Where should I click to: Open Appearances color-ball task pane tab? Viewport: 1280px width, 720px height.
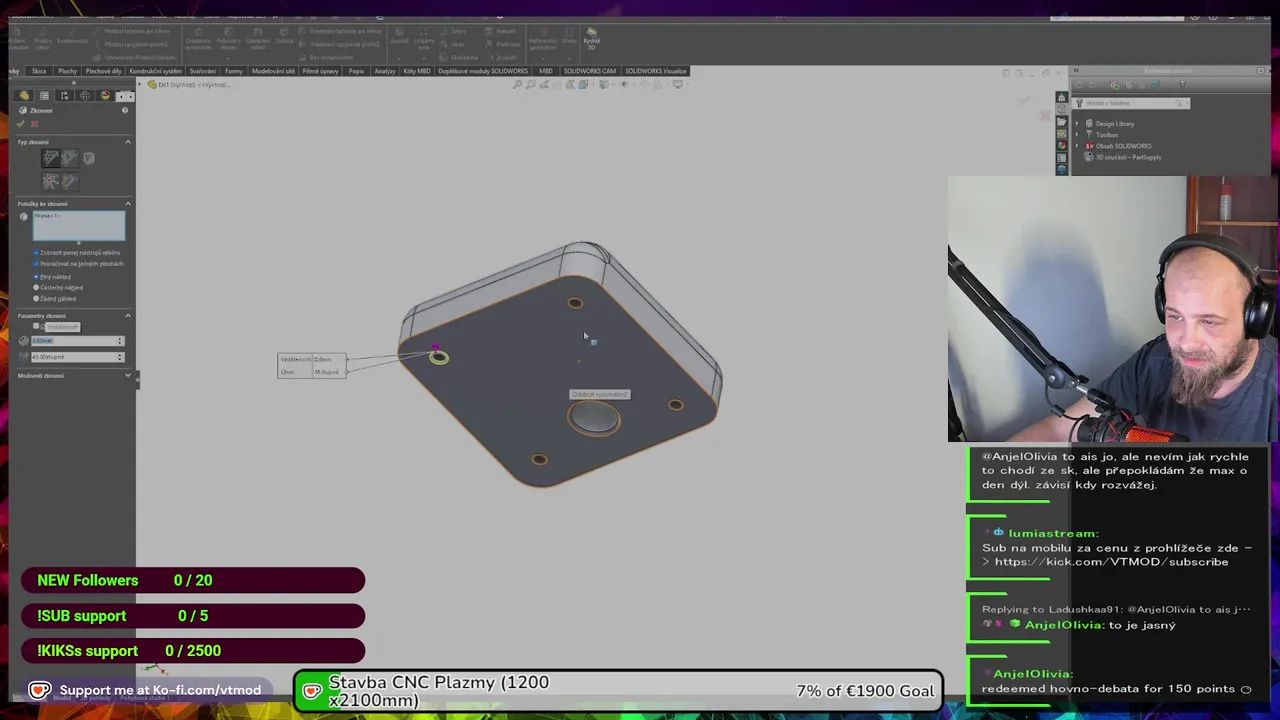click(1062, 145)
